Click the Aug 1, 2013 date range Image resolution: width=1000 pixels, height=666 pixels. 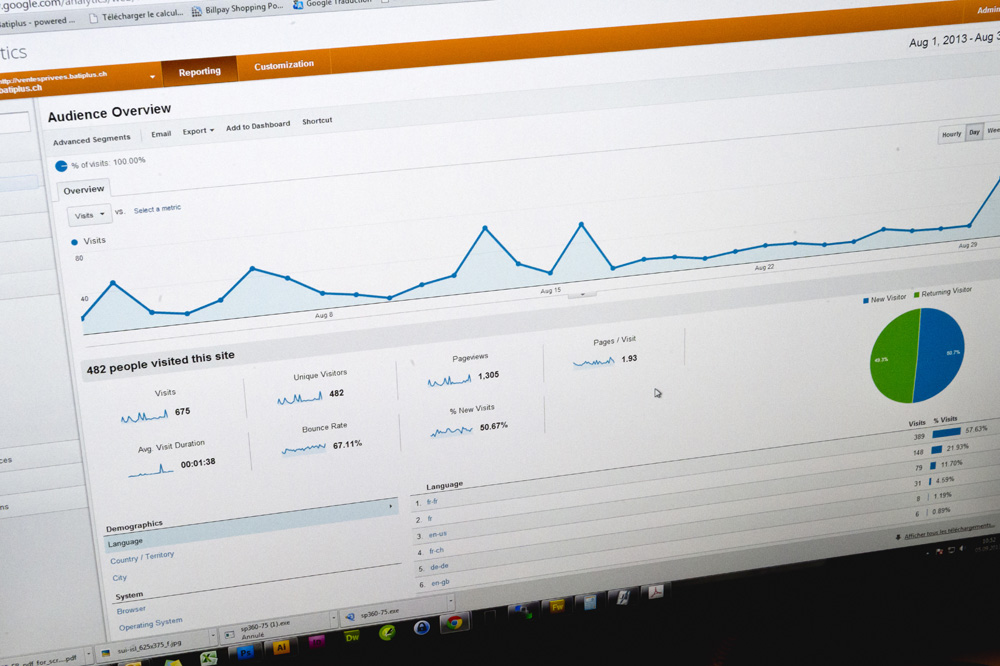[x=954, y=39]
